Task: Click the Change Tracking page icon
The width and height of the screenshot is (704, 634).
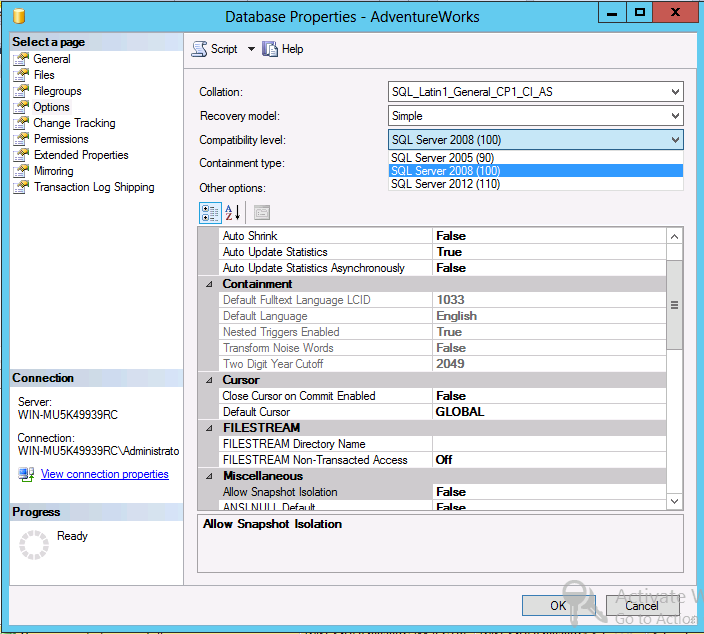Action: [21, 123]
